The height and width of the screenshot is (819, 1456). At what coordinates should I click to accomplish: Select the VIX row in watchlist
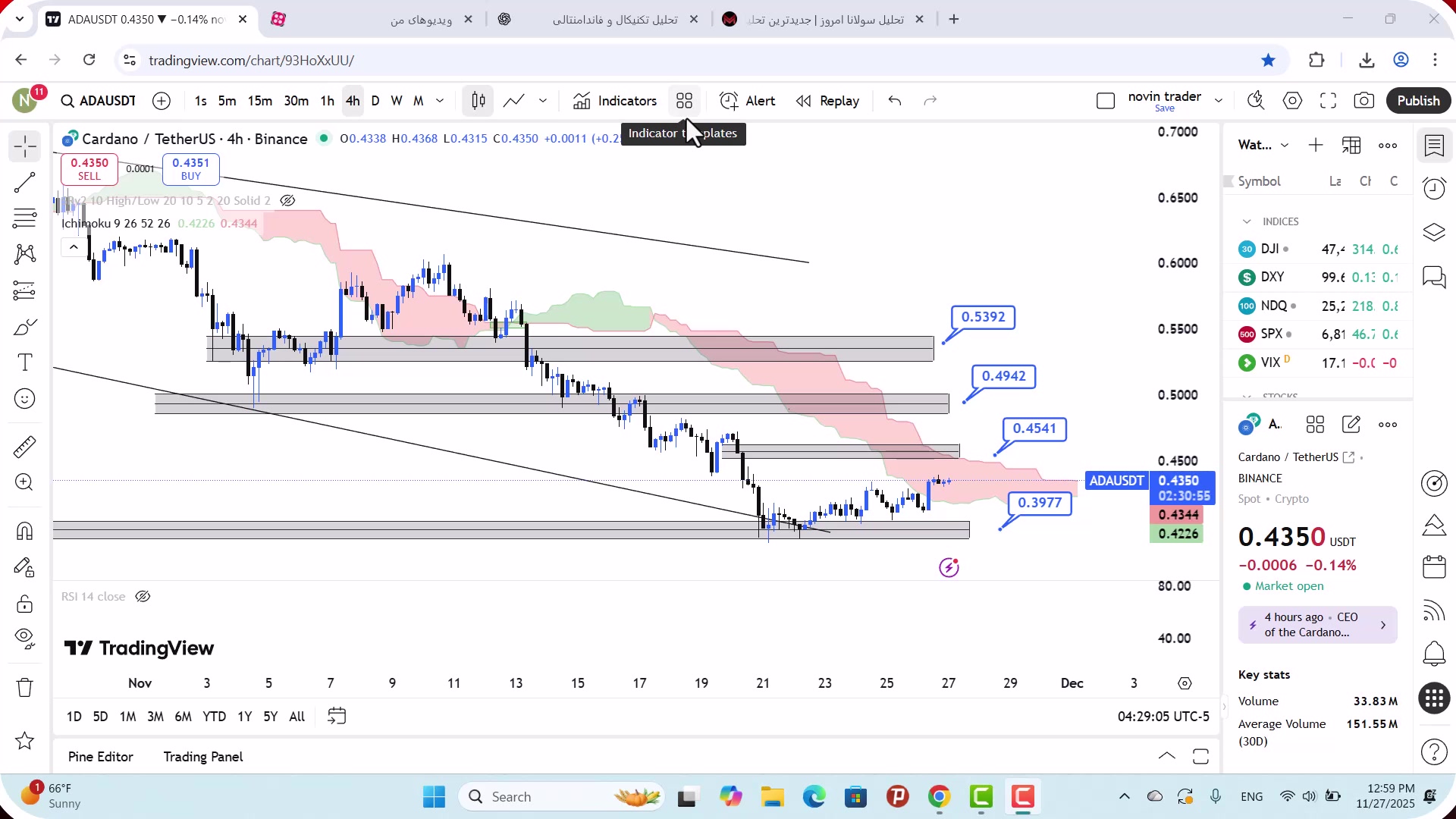(x=1318, y=363)
